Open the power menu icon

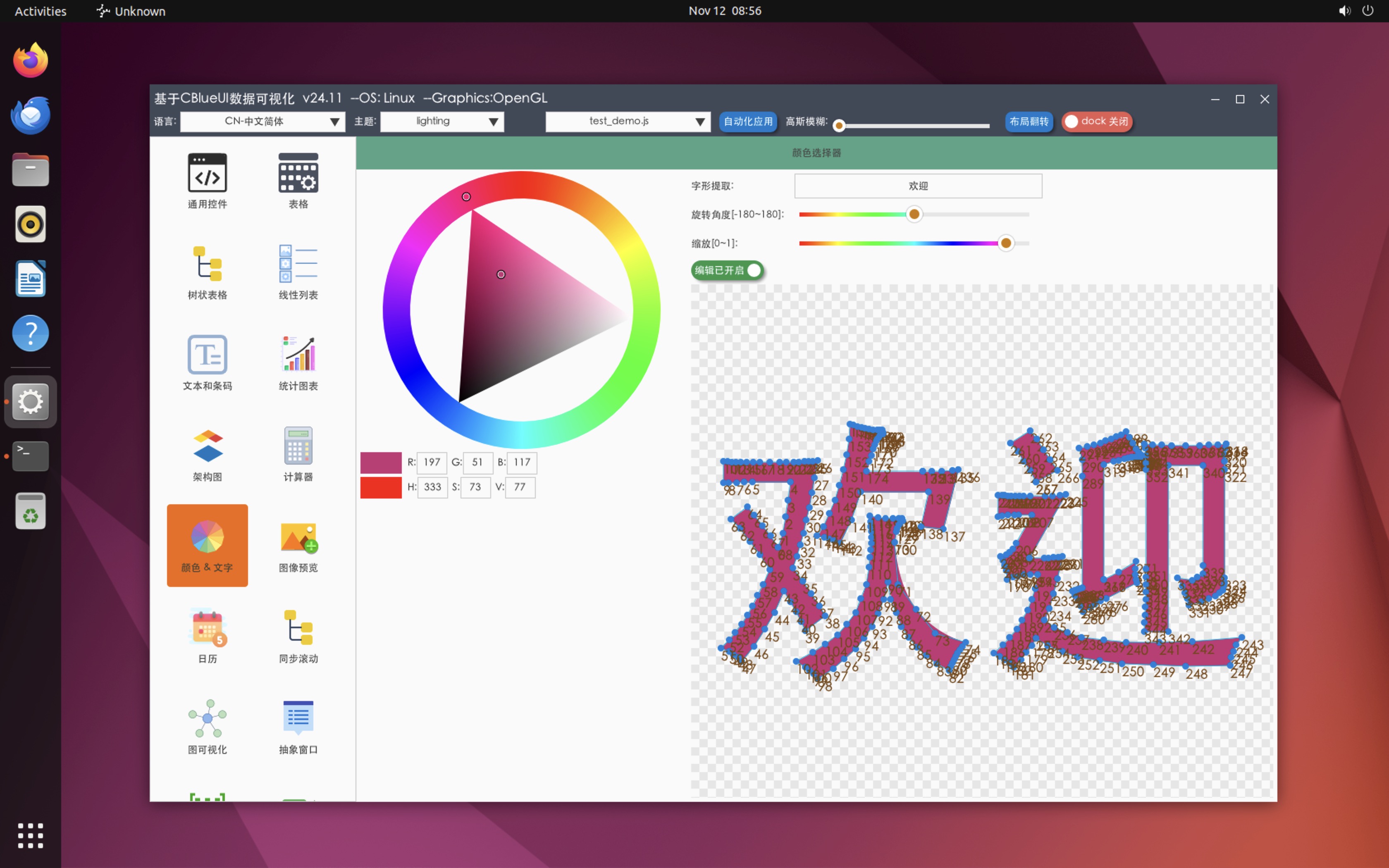(1368, 11)
